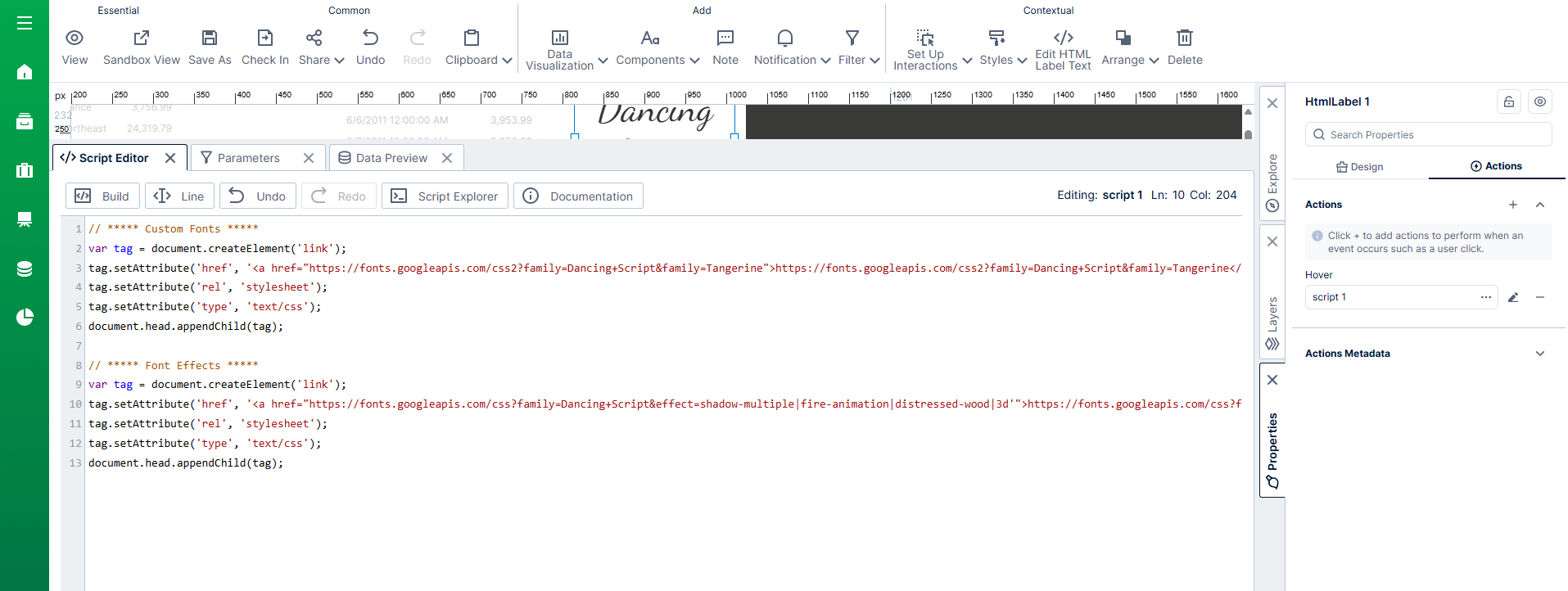Toggle lock on HtmlLabel 1

1509,102
